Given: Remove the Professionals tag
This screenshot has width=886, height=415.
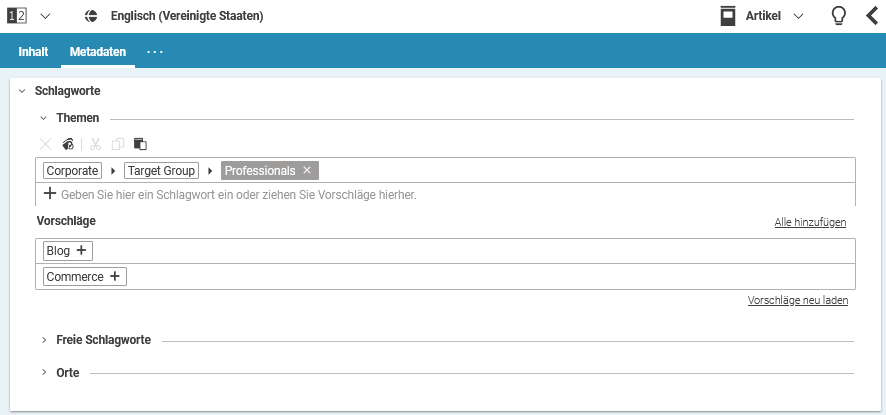Looking at the screenshot, I should pyautogui.click(x=307, y=171).
